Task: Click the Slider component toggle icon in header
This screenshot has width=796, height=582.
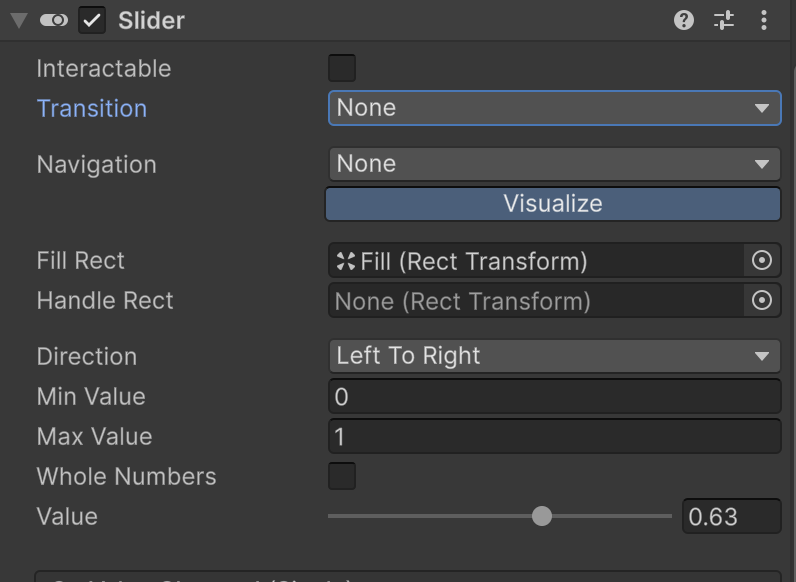Action: pos(54,21)
